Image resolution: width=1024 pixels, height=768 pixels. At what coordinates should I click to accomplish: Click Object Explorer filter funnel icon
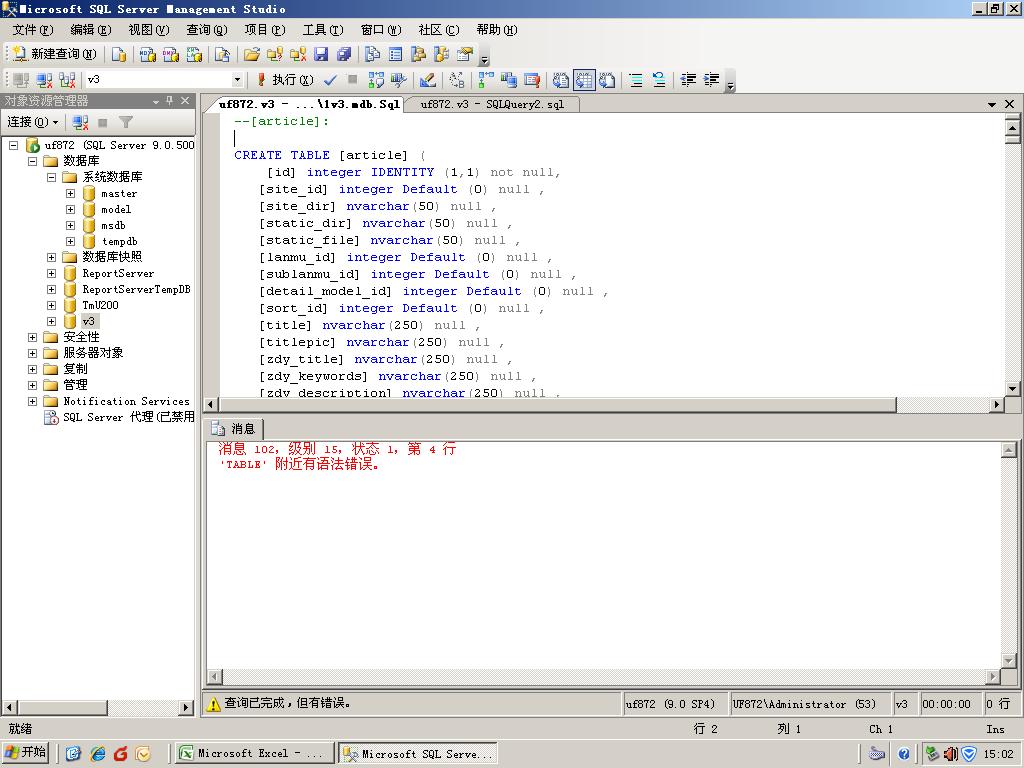[x=126, y=122]
